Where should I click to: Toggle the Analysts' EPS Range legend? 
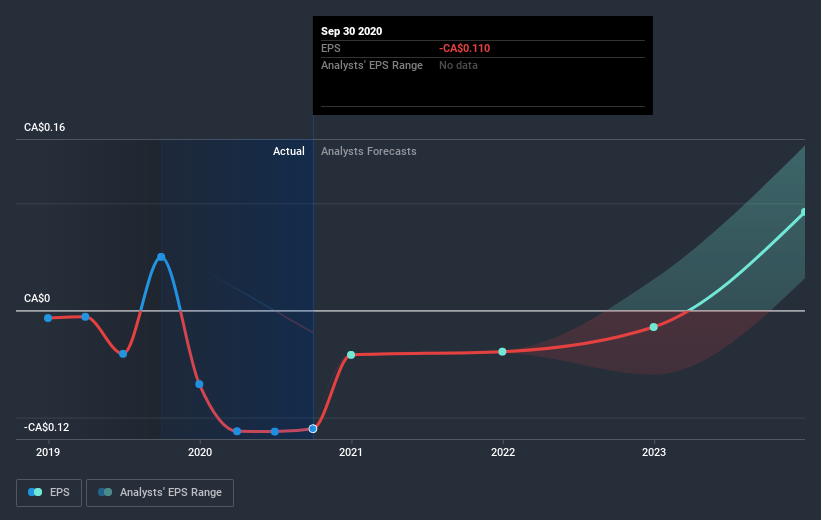[160, 492]
